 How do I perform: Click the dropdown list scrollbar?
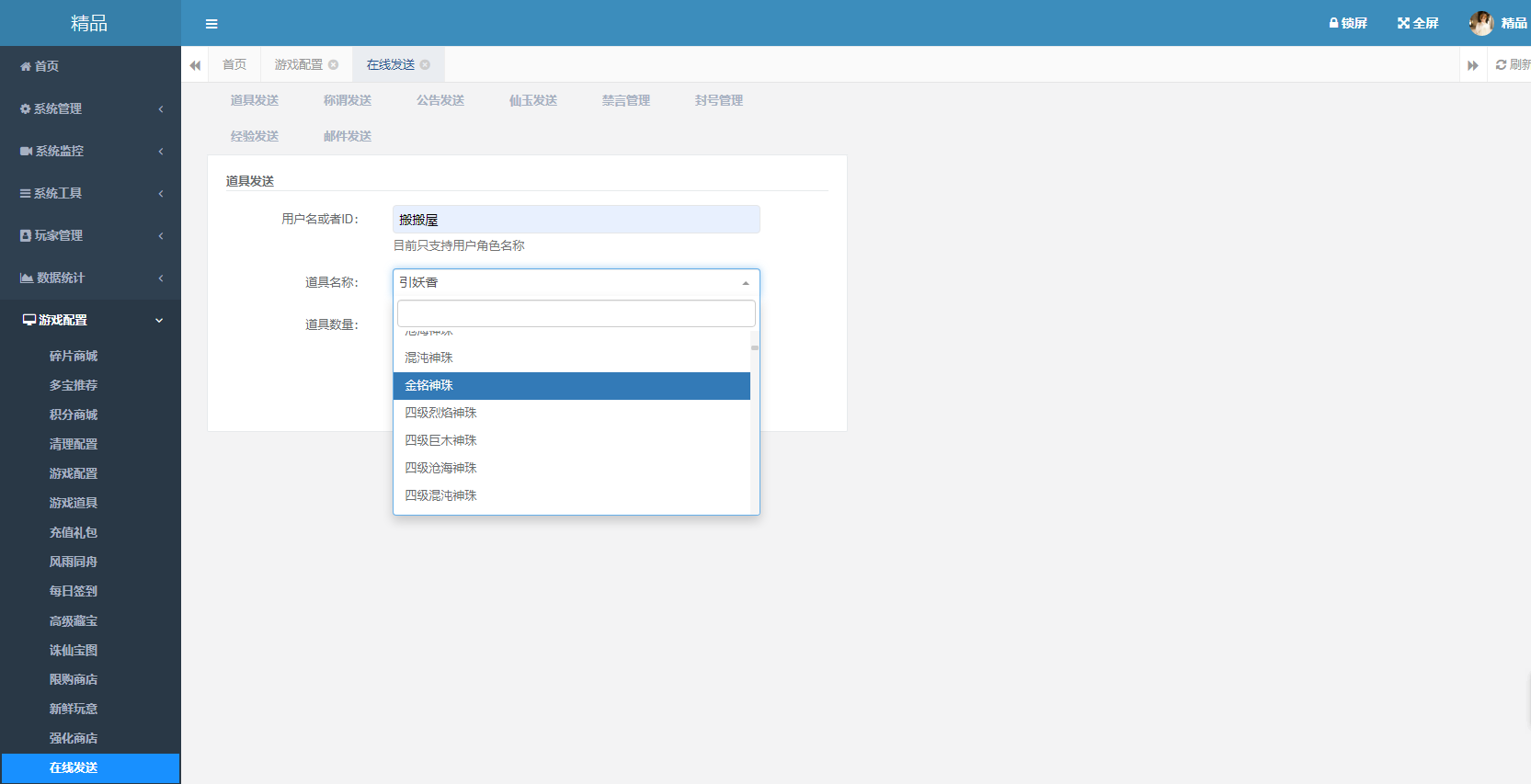(x=755, y=348)
